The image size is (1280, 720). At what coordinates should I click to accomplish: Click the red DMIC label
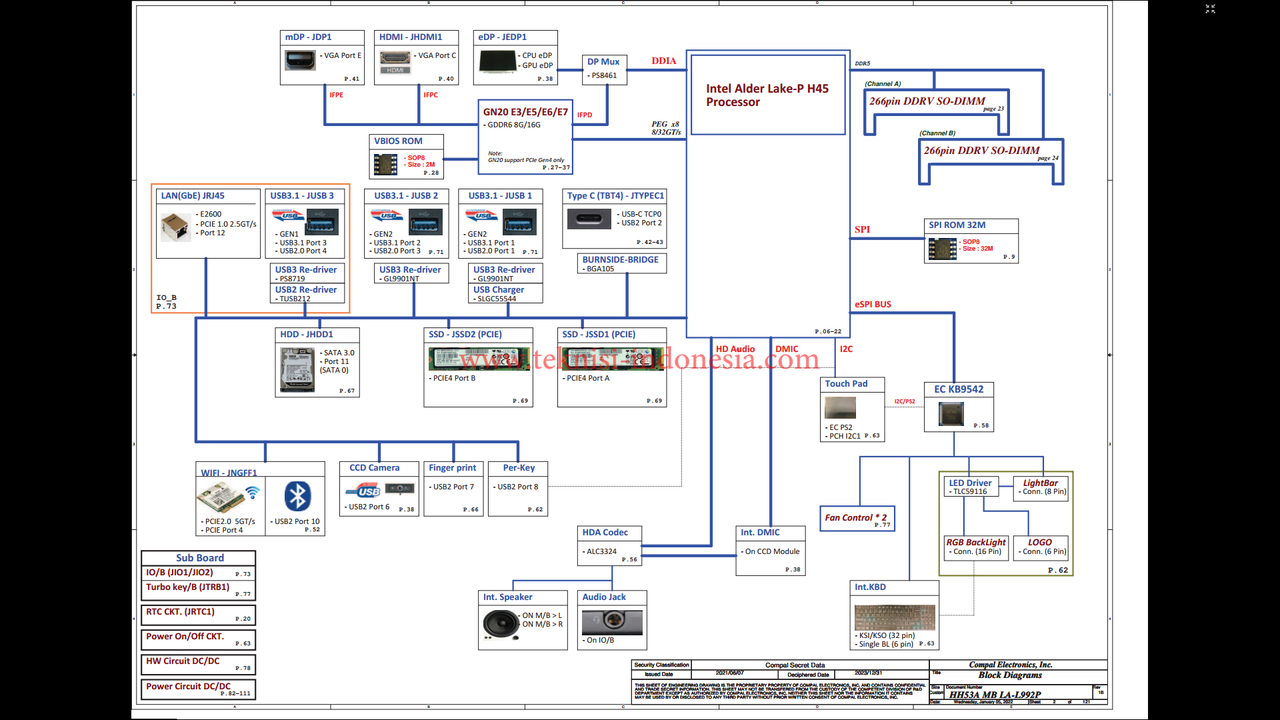[x=786, y=349]
